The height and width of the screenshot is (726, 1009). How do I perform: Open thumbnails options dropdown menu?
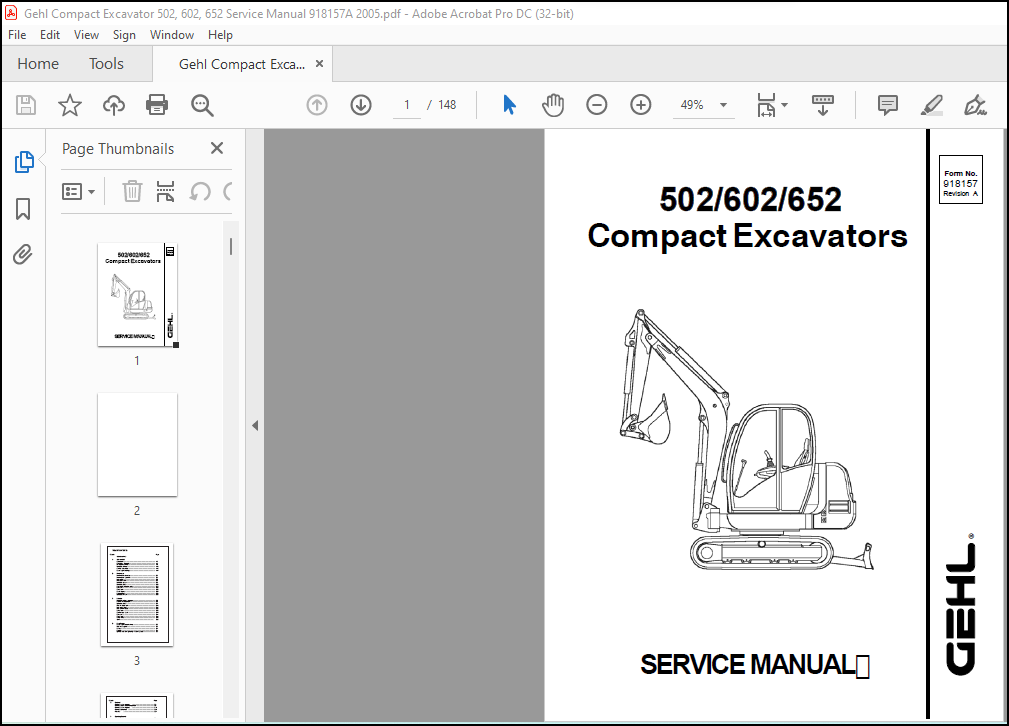(x=79, y=191)
